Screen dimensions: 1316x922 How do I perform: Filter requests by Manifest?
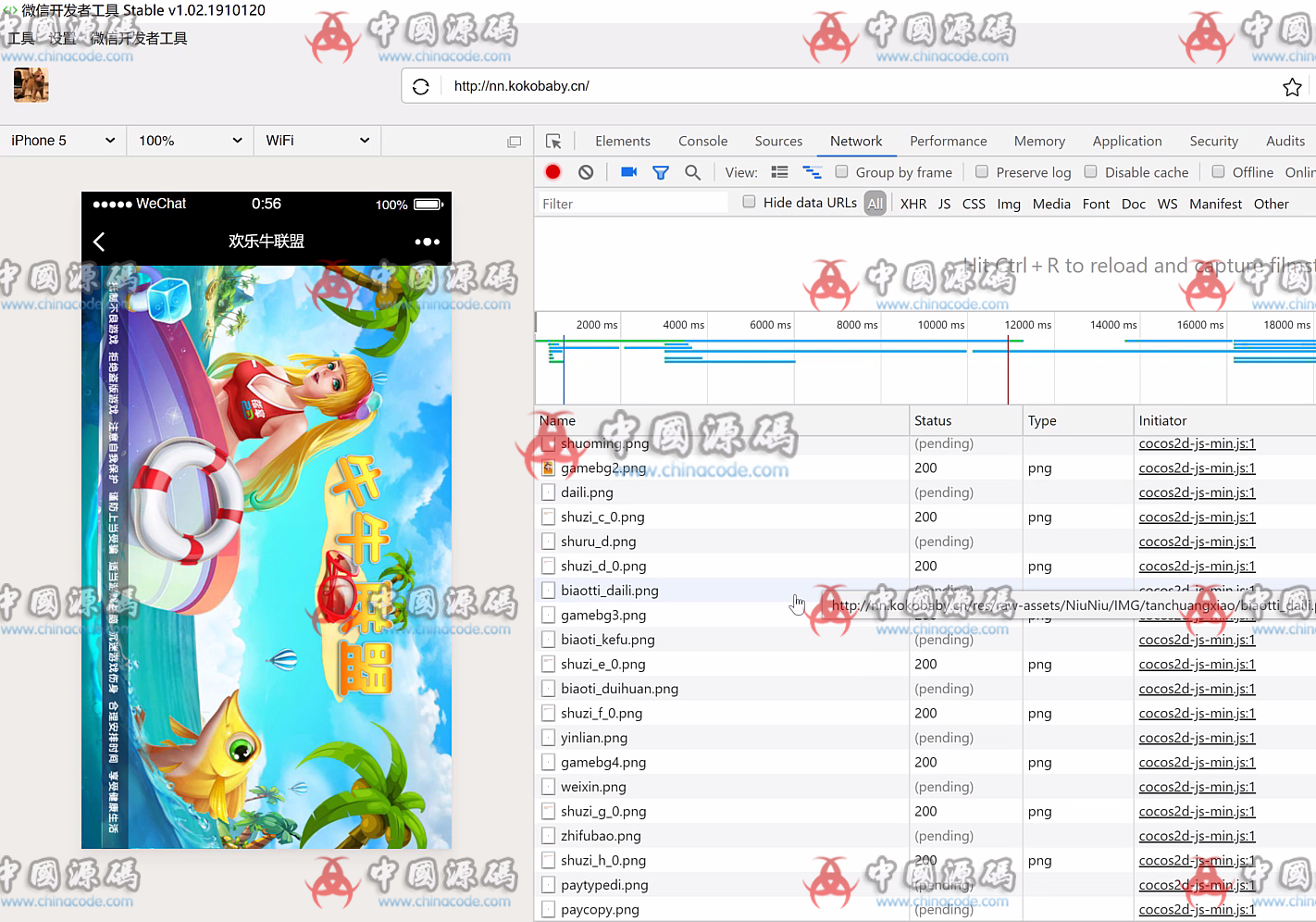(x=1216, y=205)
